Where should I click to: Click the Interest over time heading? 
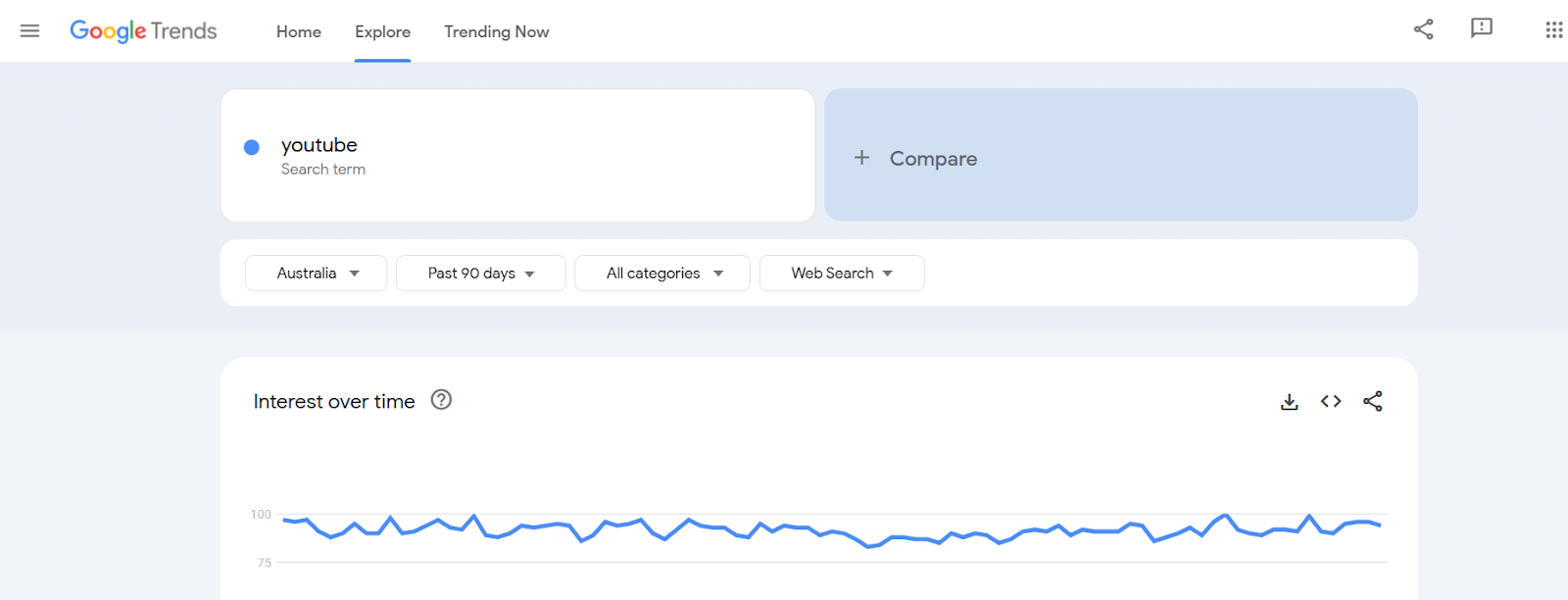pos(334,401)
